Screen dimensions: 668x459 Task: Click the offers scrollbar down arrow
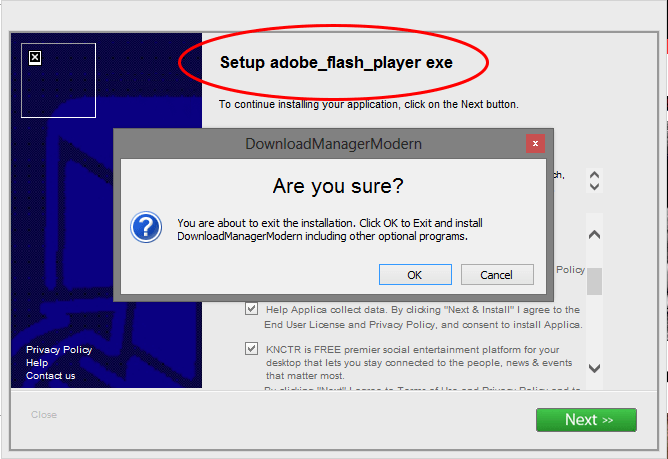594,368
